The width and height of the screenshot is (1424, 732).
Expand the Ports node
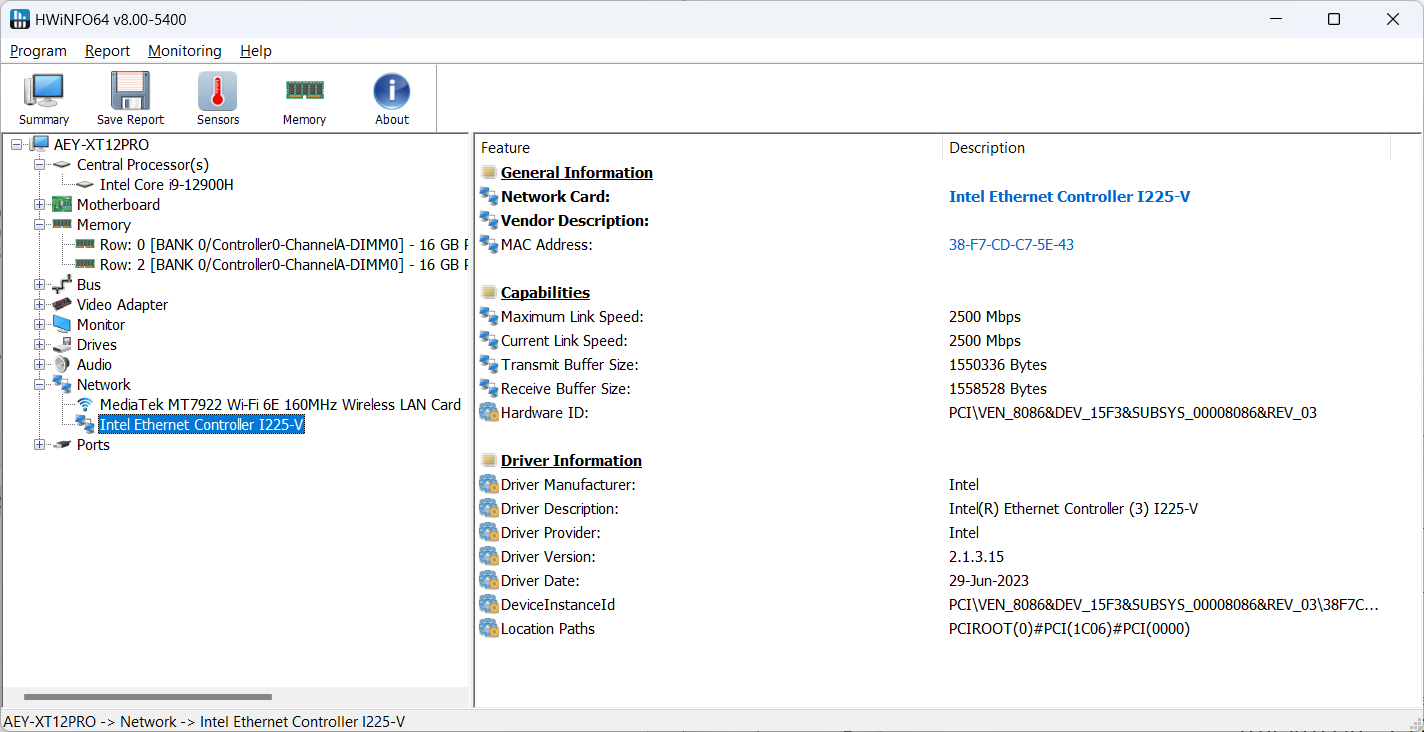(x=39, y=445)
